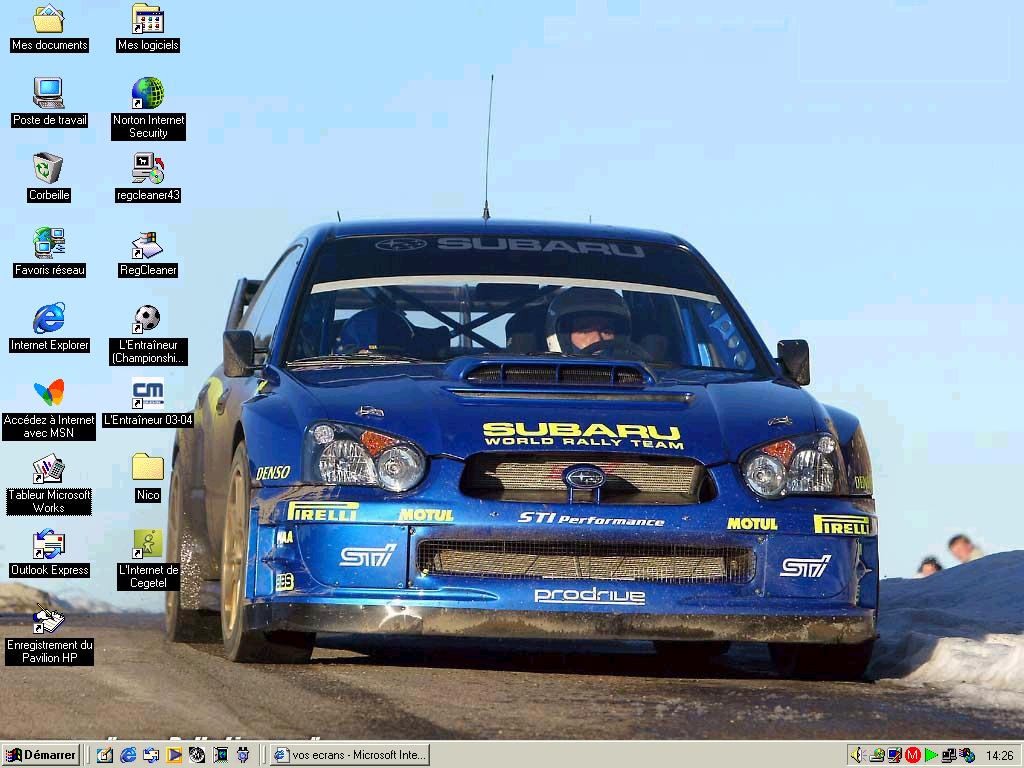Viewport: 1024px width, 768px height.
Task: Click the Démarrer start button
Action: point(41,755)
